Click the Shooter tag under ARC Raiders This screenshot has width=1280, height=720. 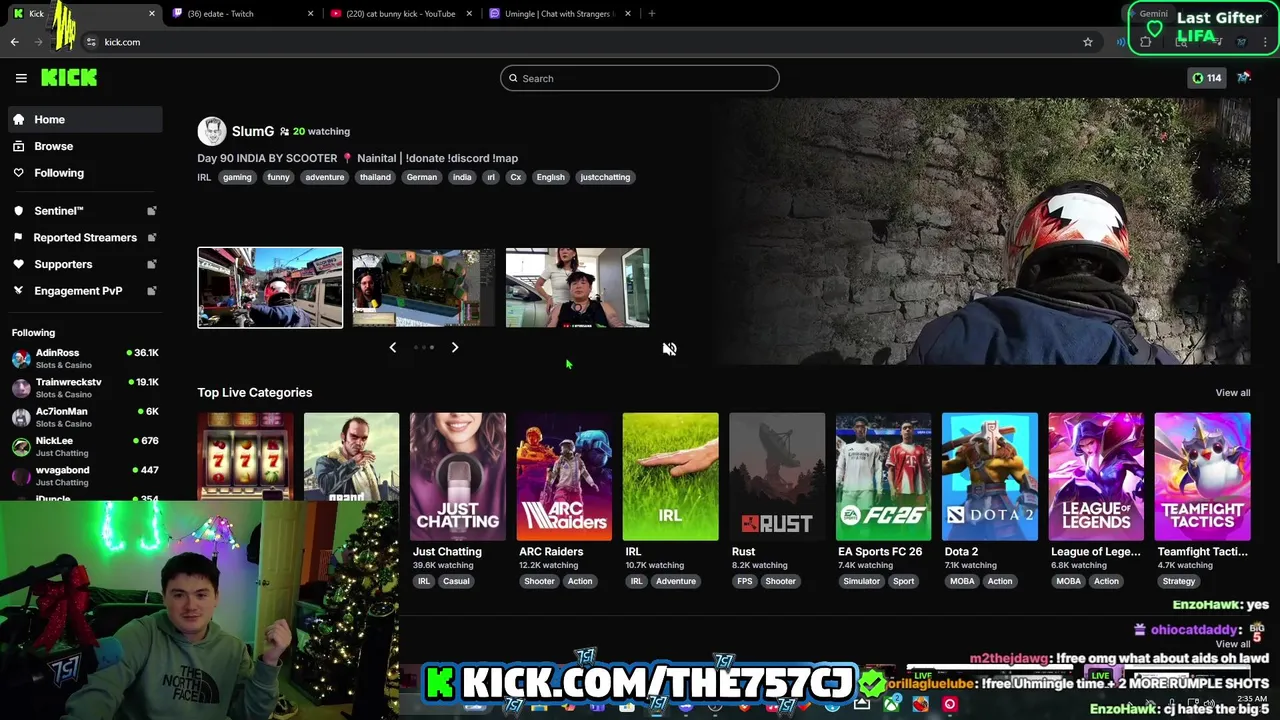tap(539, 581)
